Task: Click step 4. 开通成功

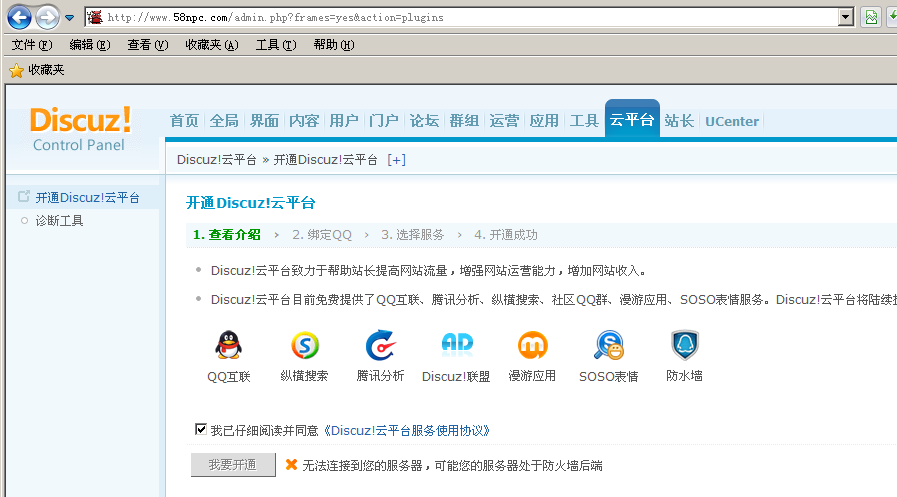Action: (506, 235)
